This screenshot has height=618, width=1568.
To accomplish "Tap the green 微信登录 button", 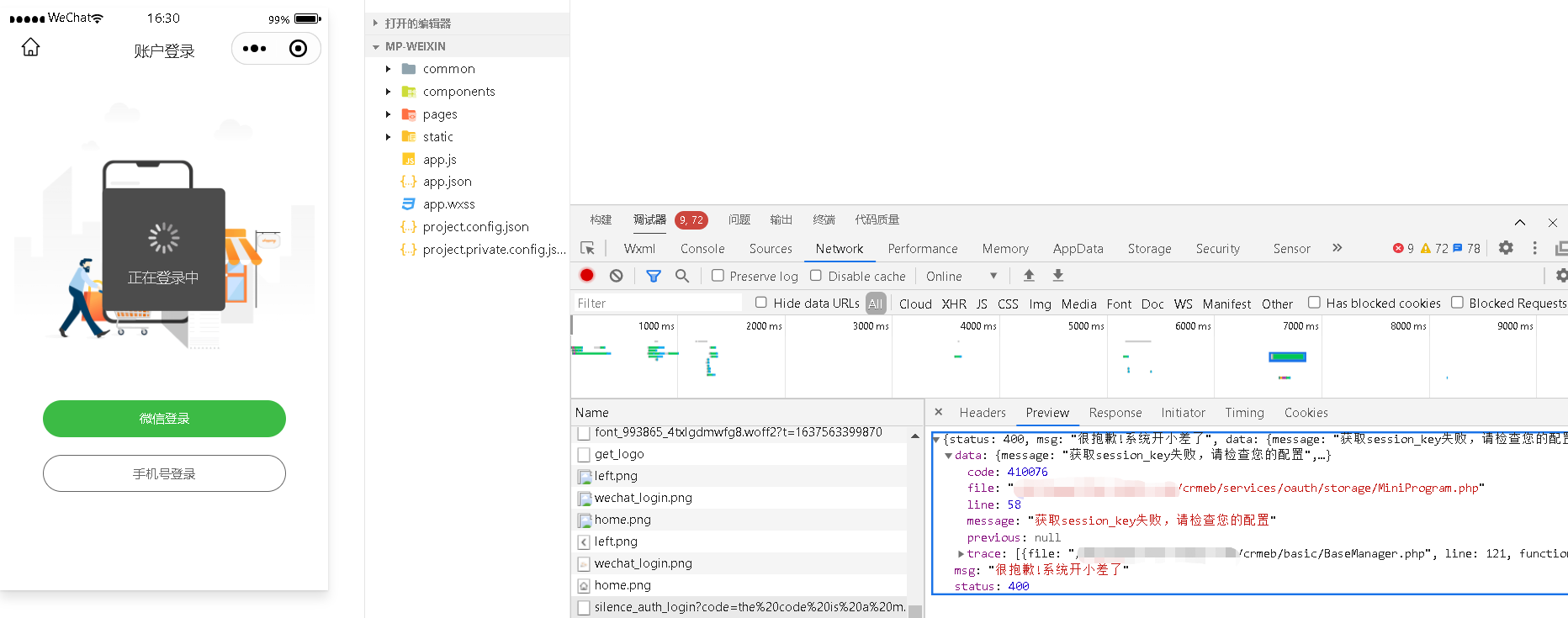I will (164, 419).
